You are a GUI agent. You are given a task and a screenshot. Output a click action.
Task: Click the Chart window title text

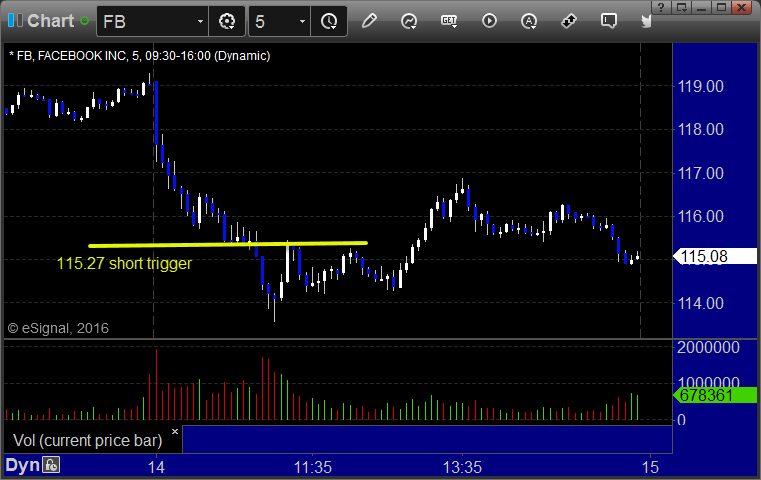[50, 21]
